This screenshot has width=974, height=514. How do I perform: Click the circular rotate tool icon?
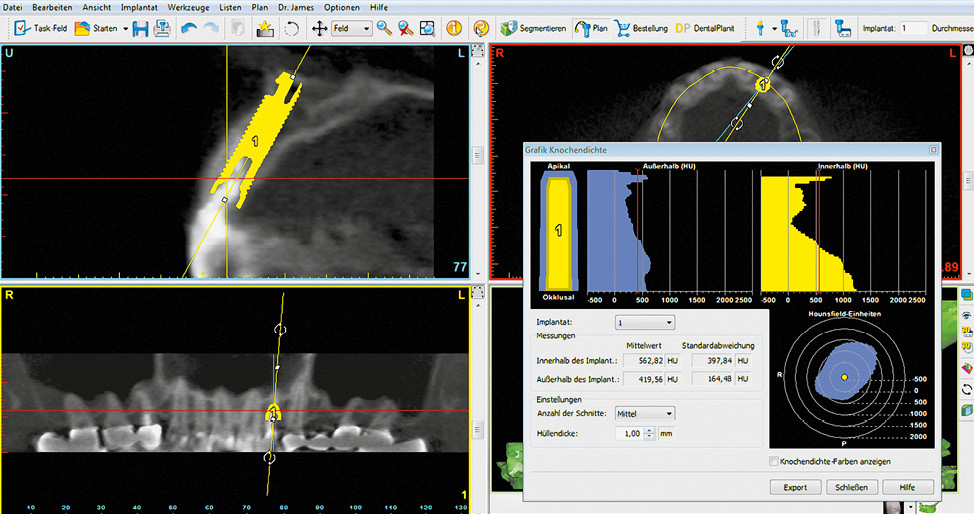click(292, 29)
